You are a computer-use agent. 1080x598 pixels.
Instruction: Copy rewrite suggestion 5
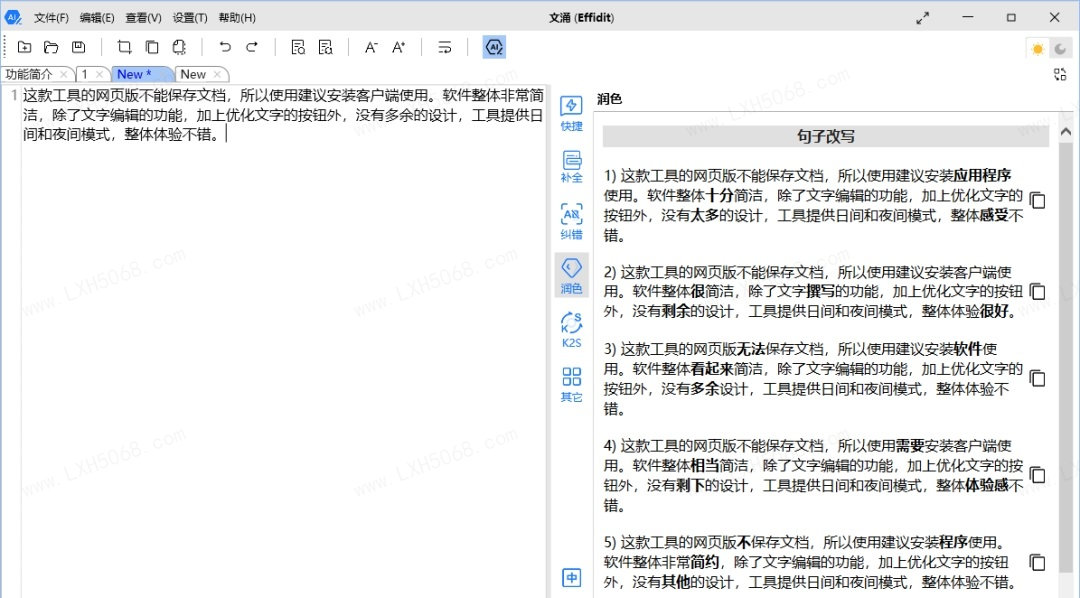(1037, 562)
